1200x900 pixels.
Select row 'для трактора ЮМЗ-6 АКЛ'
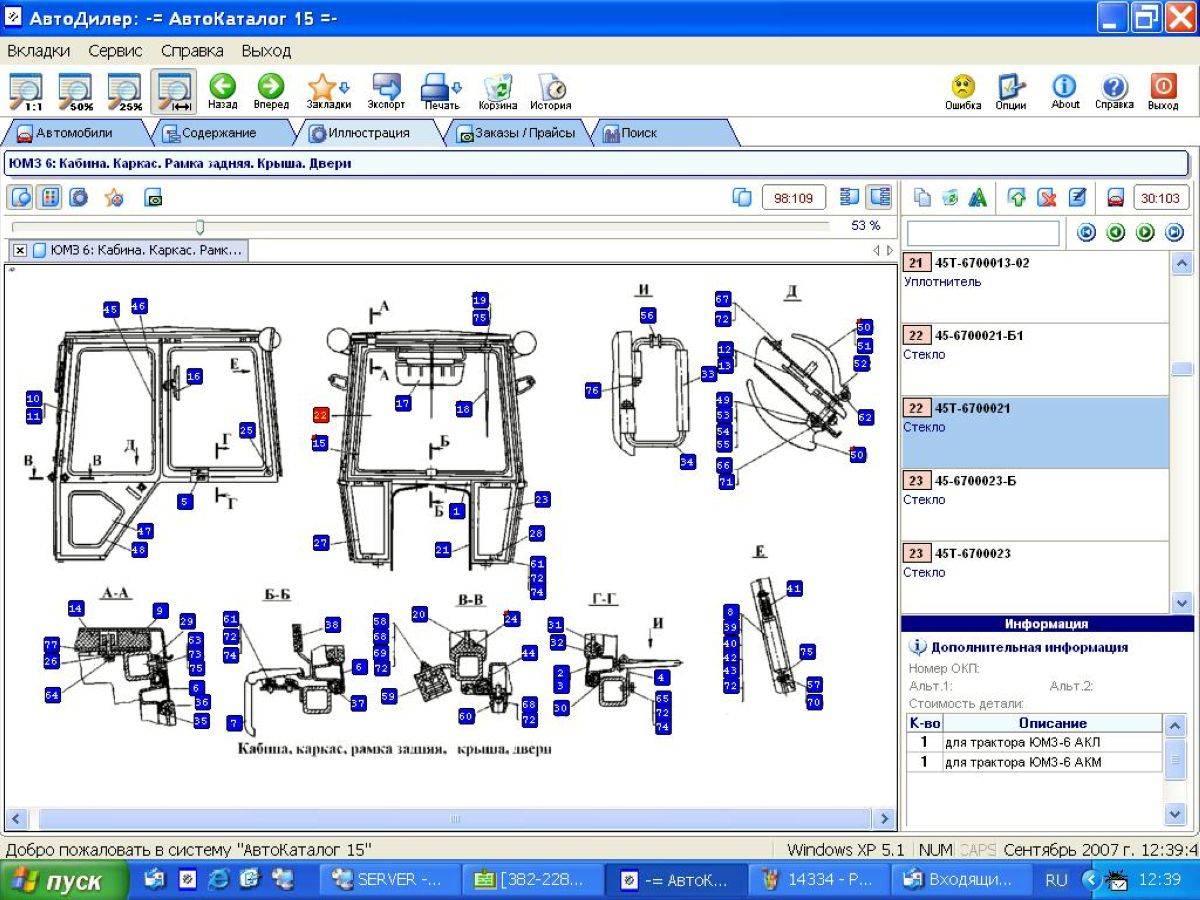[x=1034, y=742]
